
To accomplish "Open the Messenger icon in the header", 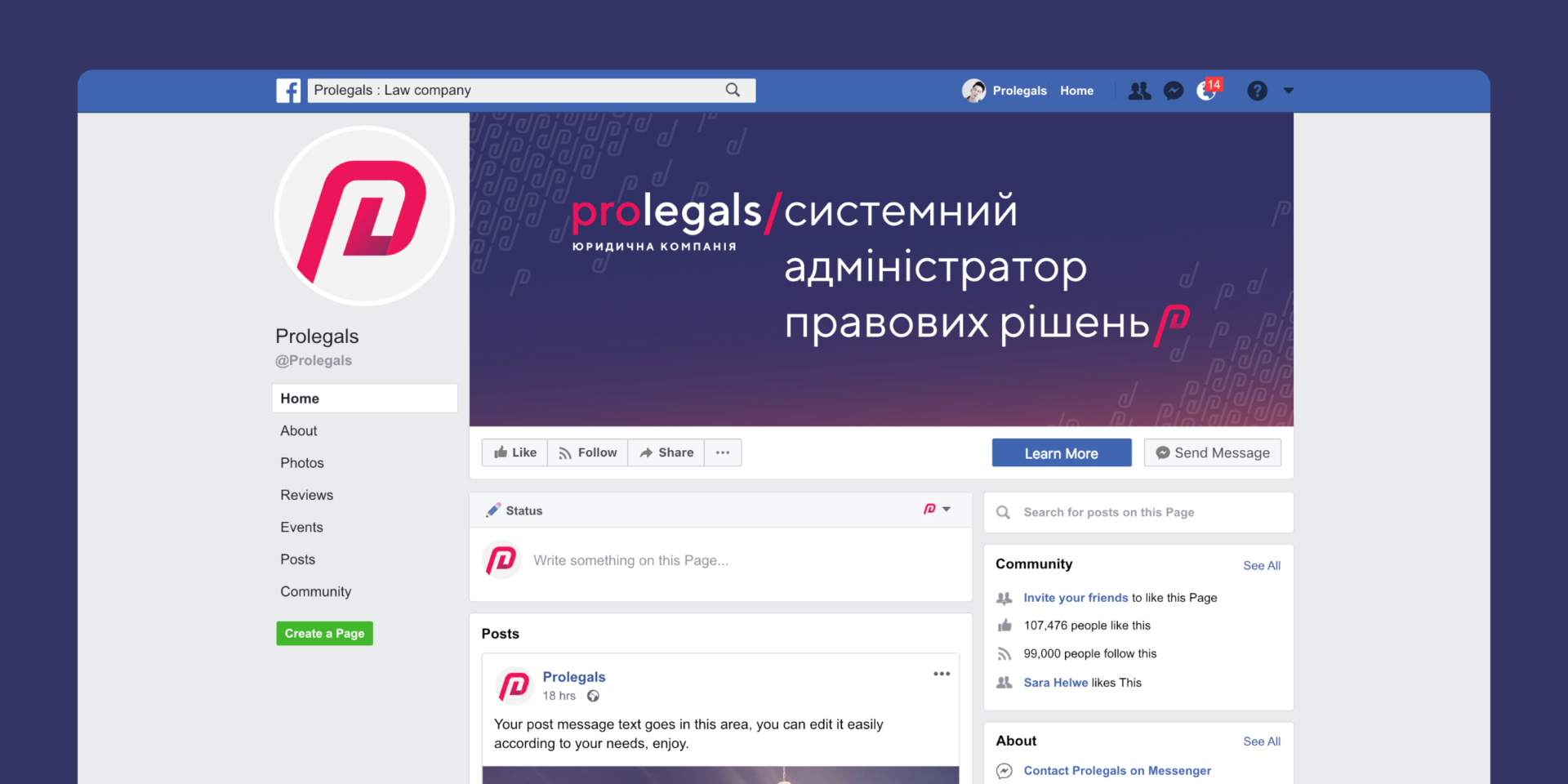I will 1174,91.
